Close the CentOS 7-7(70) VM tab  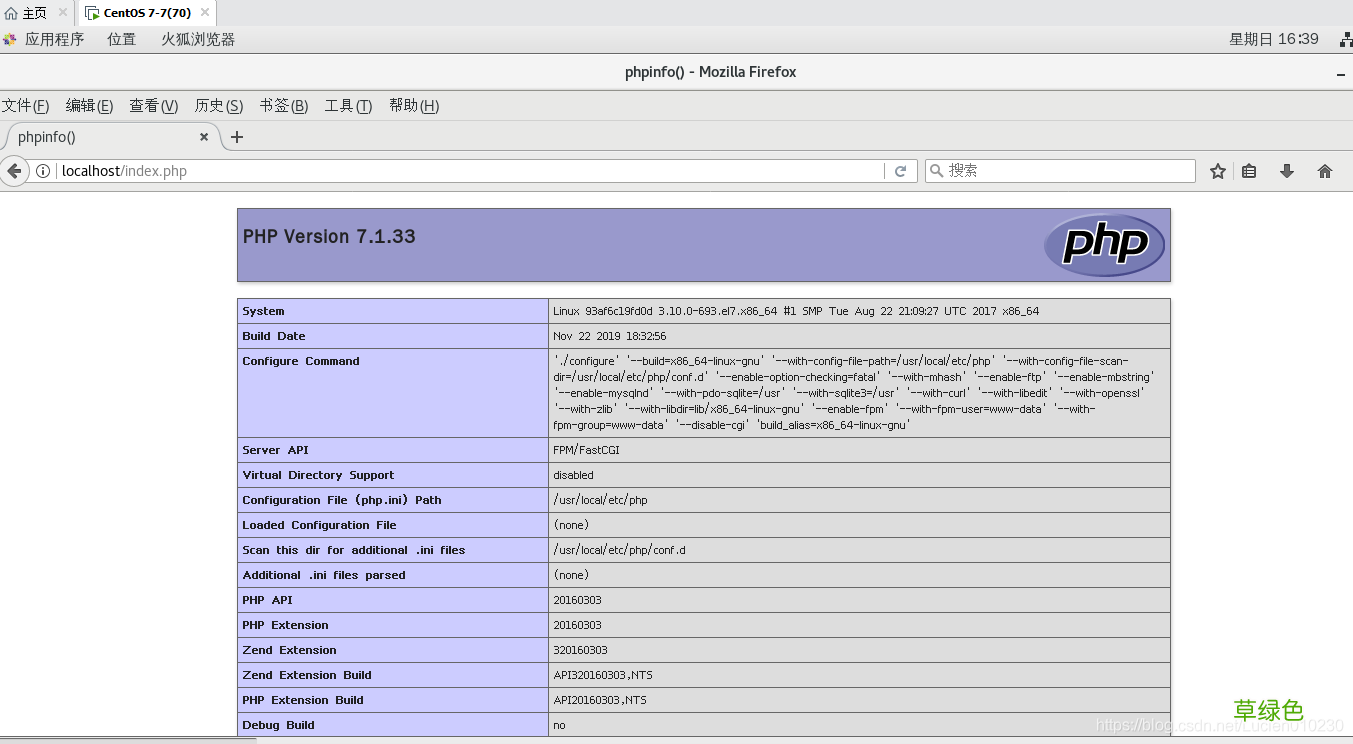(205, 13)
